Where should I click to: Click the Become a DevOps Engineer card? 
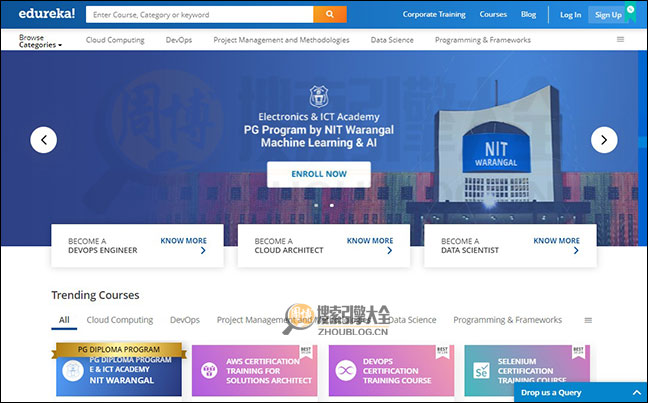[x=137, y=246]
